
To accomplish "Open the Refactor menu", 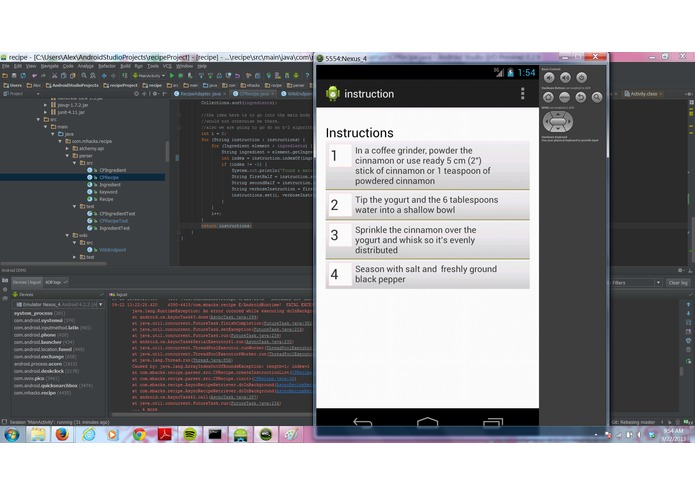I will [x=107, y=66].
